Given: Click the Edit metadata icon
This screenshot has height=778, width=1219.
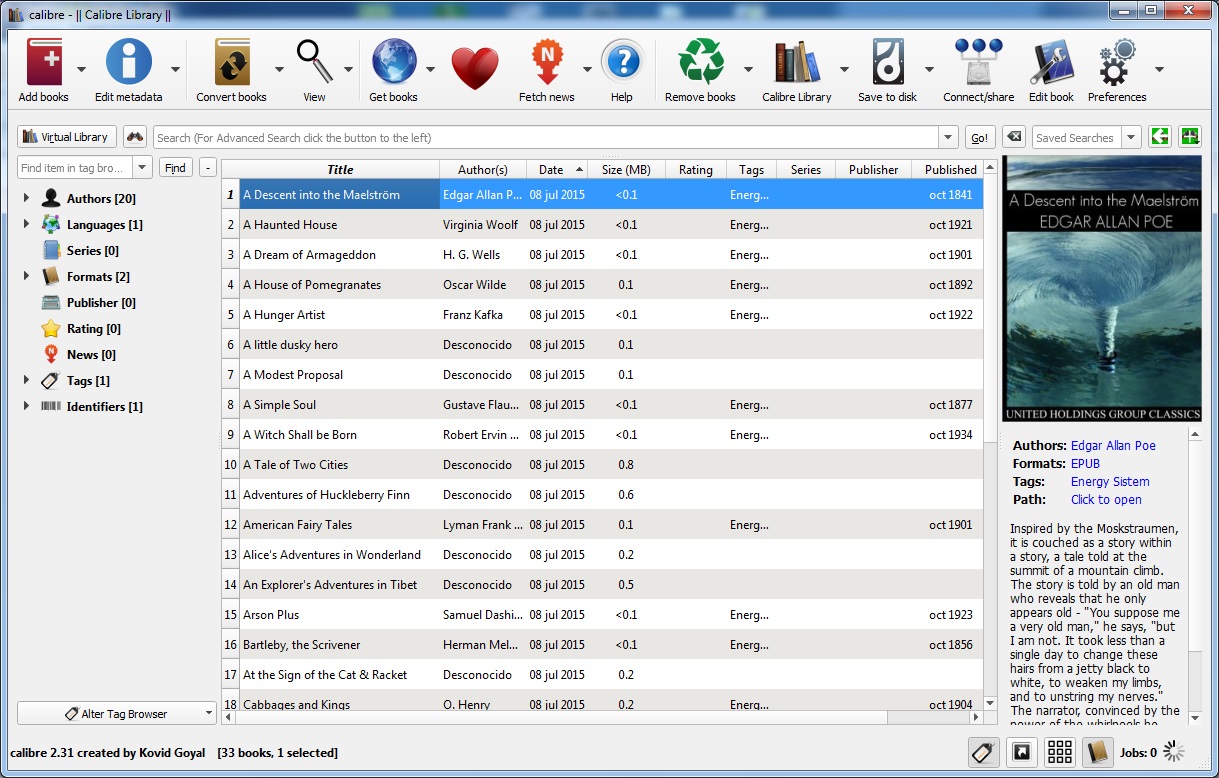Looking at the screenshot, I should pos(127,62).
